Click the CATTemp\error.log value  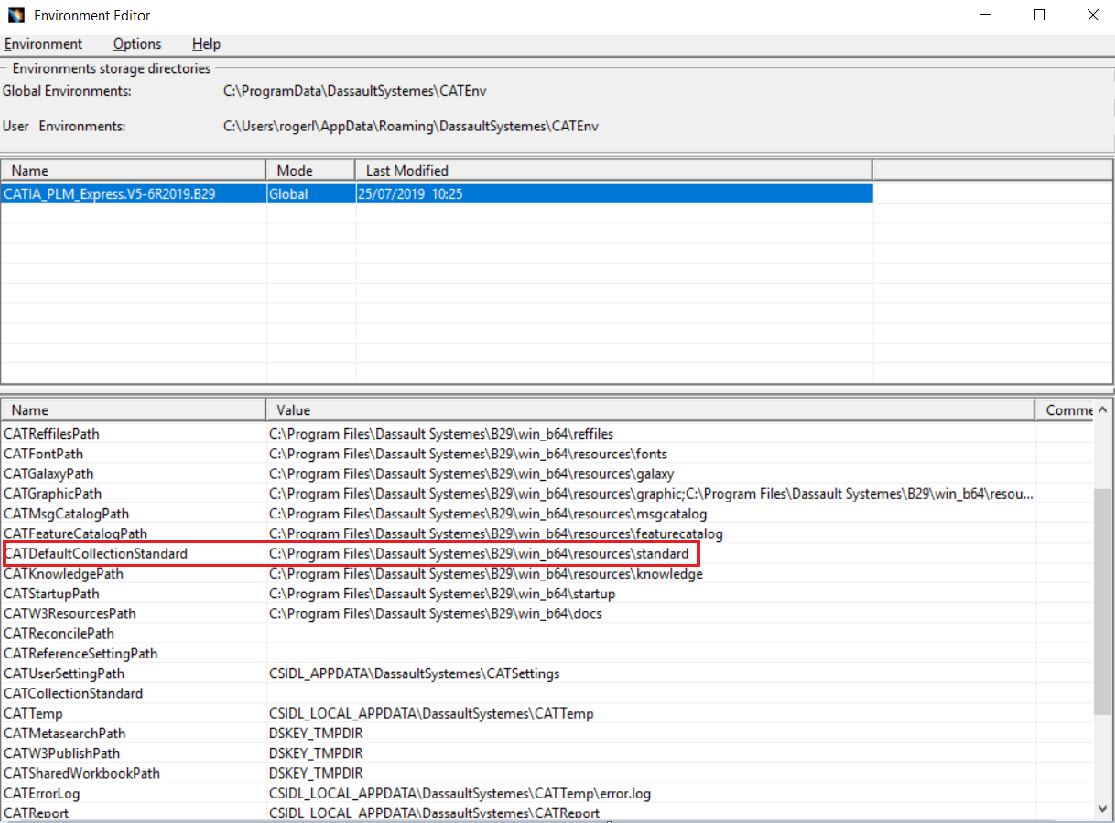459,792
